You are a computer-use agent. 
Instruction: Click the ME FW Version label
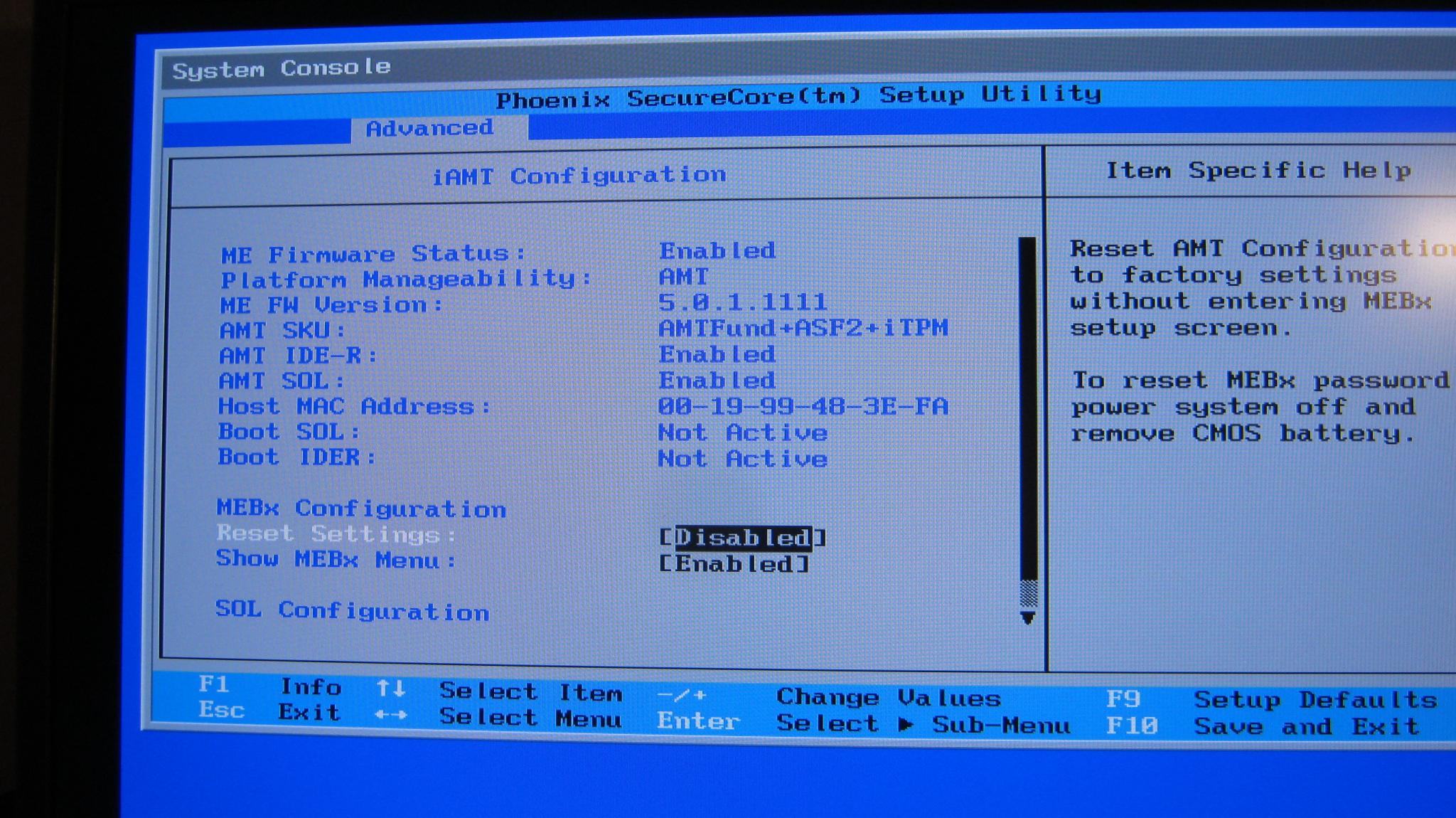tap(331, 305)
